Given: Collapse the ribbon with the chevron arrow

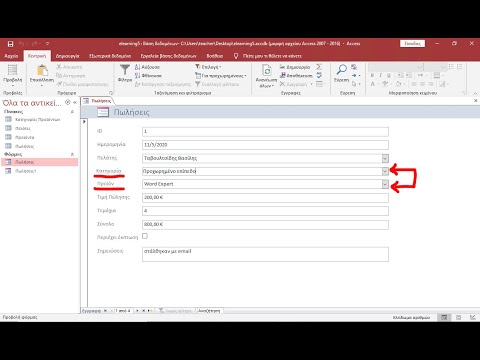Looking at the screenshot, I should pos(475,93).
